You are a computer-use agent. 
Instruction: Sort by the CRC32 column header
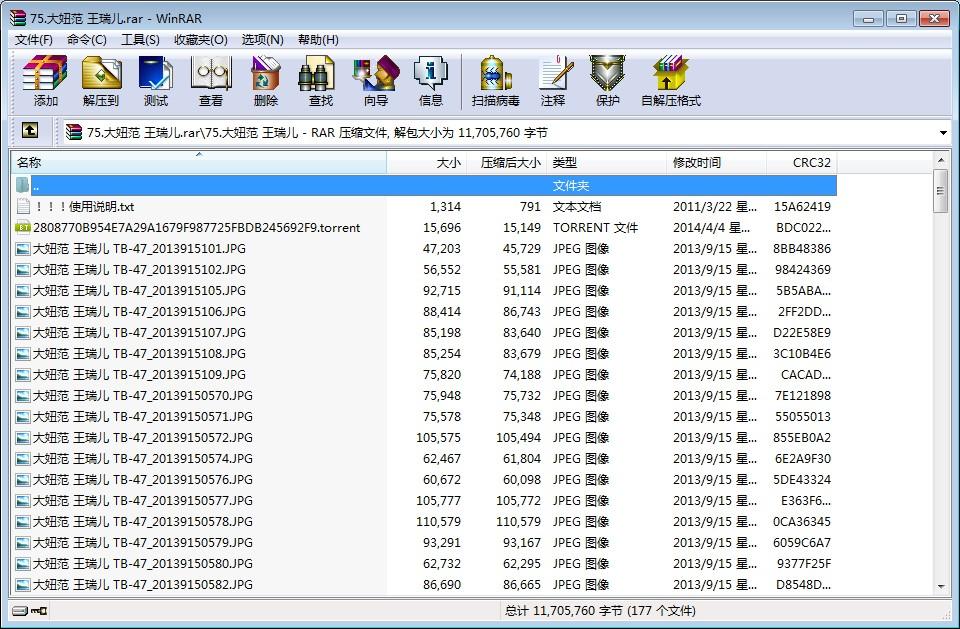click(x=802, y=162)
